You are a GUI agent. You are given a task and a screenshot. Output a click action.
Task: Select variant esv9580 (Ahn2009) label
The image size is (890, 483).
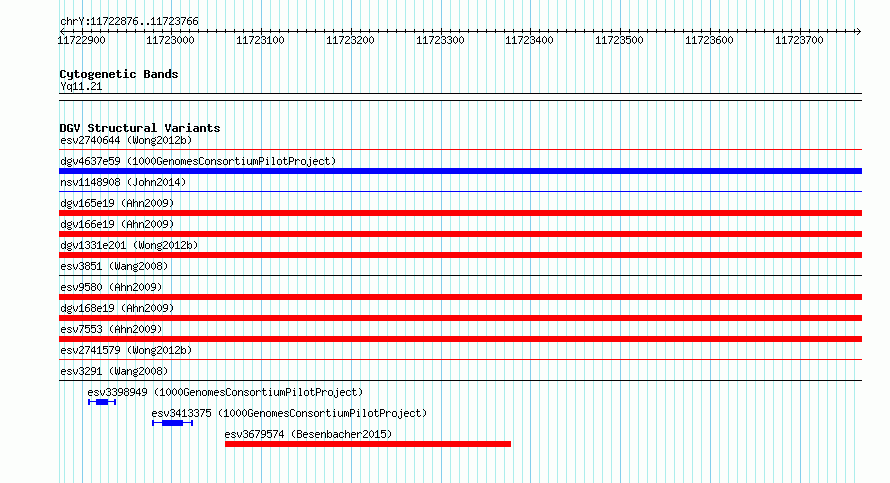pos(111,287)
